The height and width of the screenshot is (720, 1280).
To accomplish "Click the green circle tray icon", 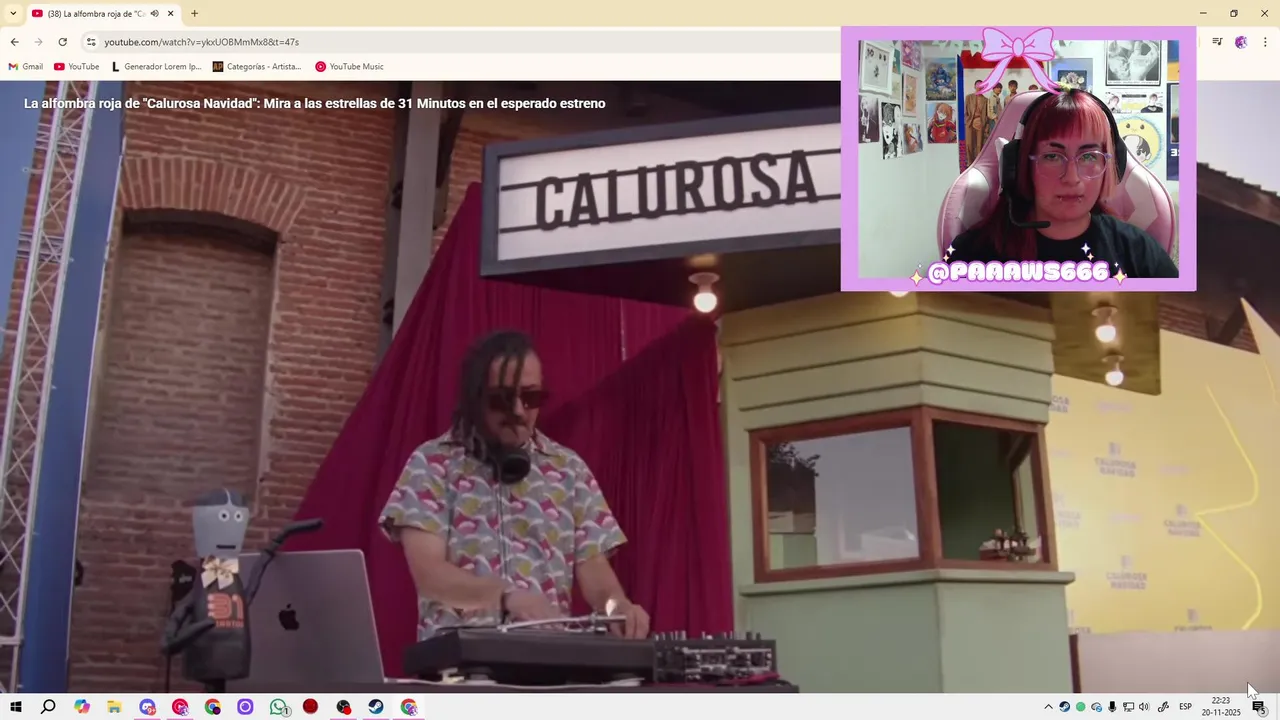I will coord(1080,707).
